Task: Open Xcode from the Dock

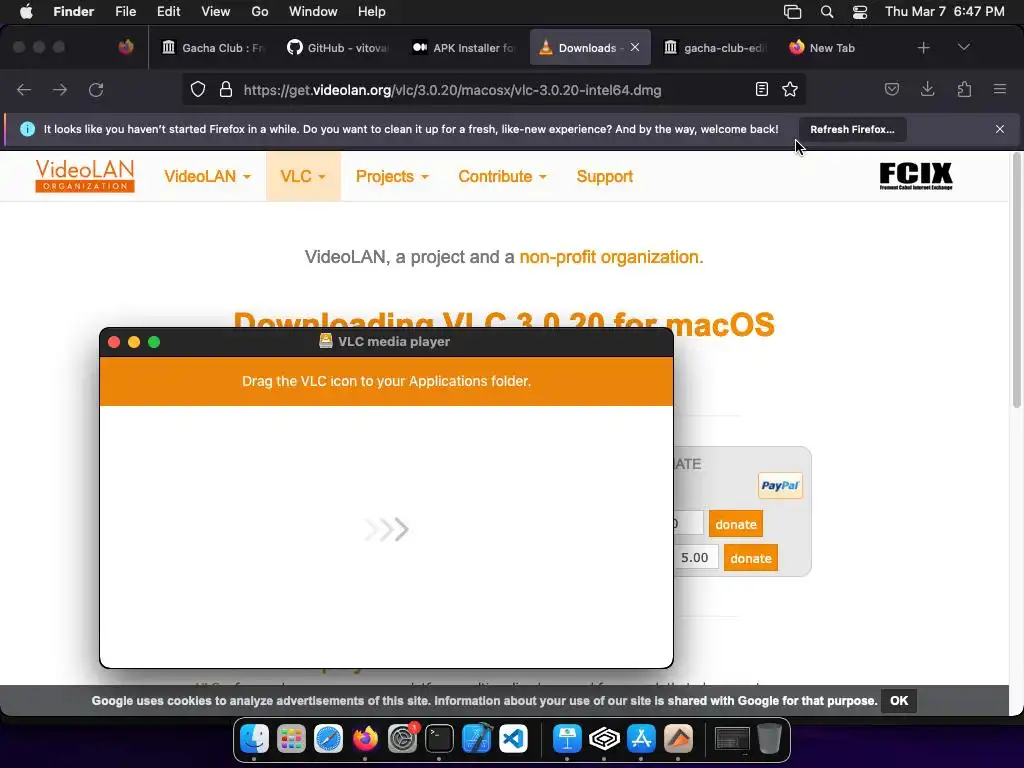Action: point(477,739)
